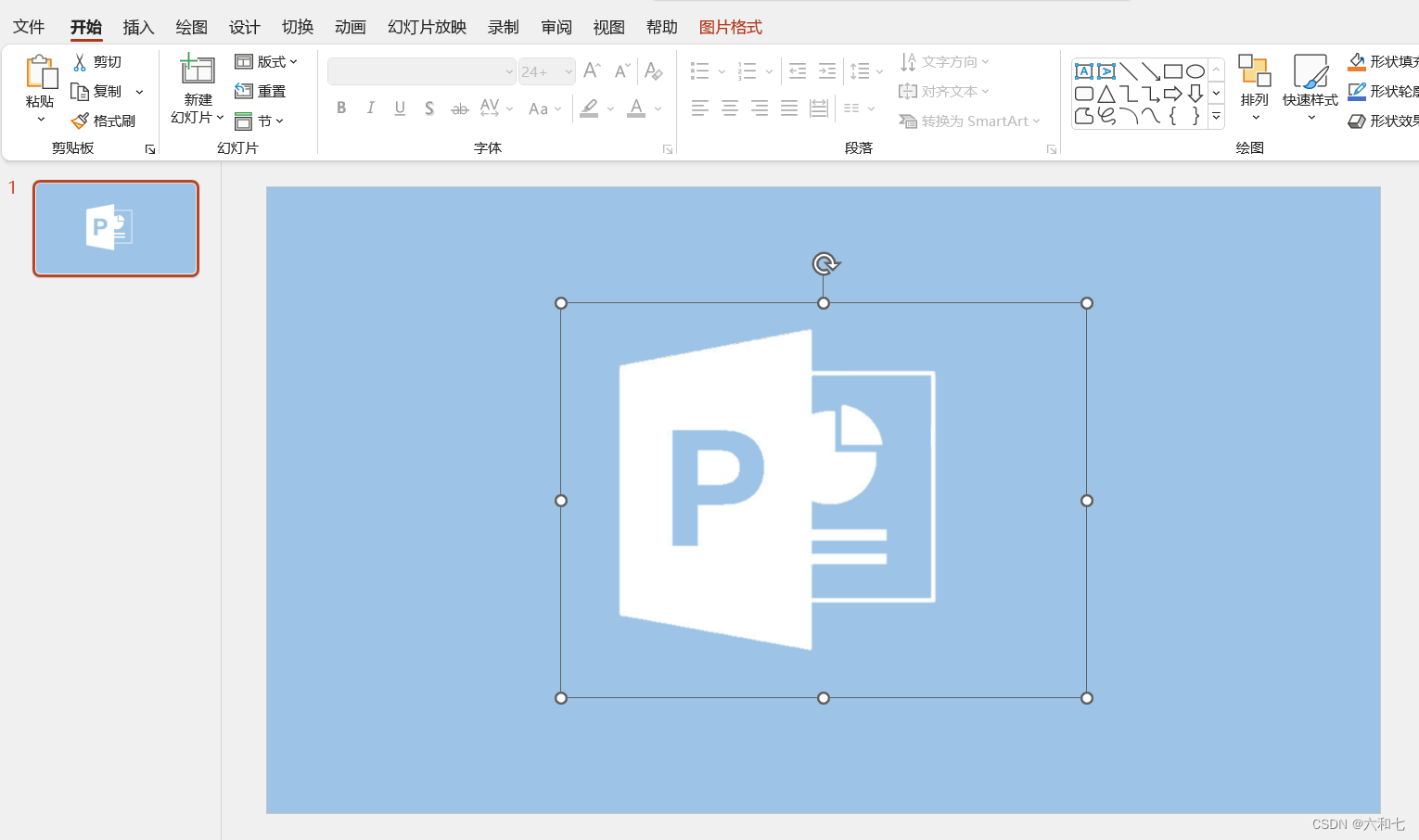Screen dimensions: 1419x840
Task: Click the Paste (粘贴) icon
Action: click(x=40, y=72)
